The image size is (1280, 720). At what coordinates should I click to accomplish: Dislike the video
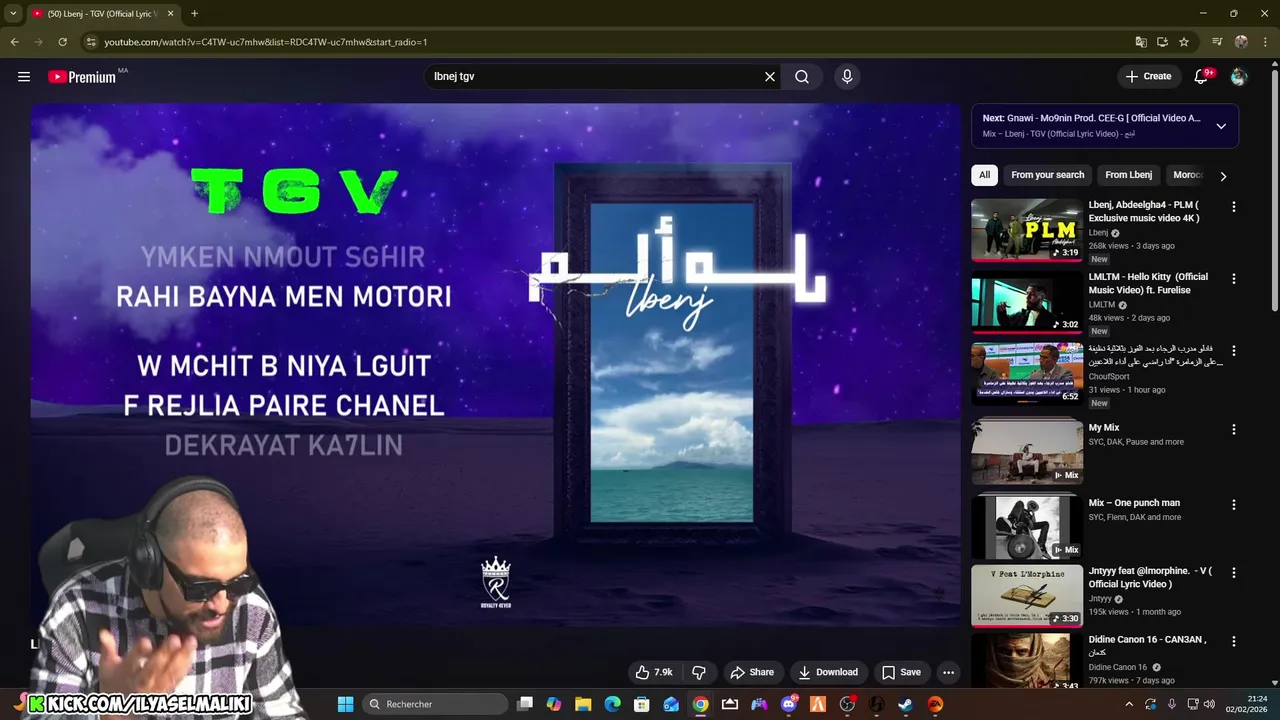pos(699,672)
